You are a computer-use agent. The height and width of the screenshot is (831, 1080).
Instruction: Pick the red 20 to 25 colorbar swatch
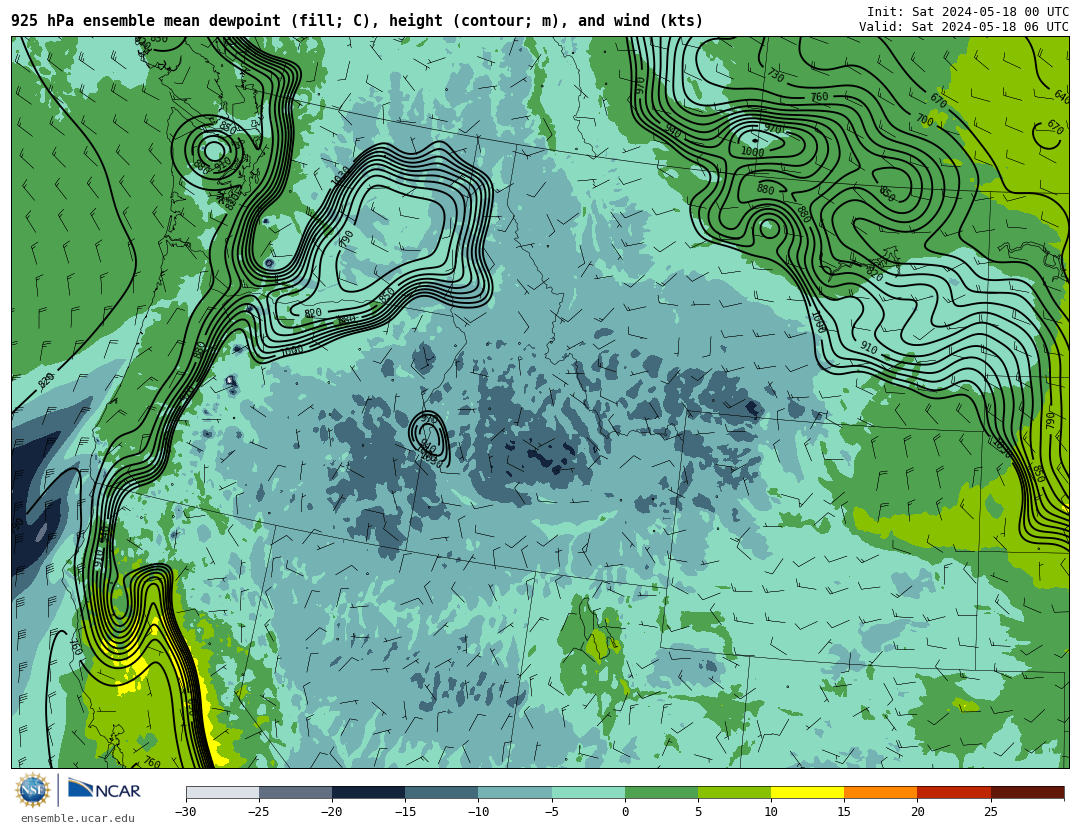(x=954, y=792)
